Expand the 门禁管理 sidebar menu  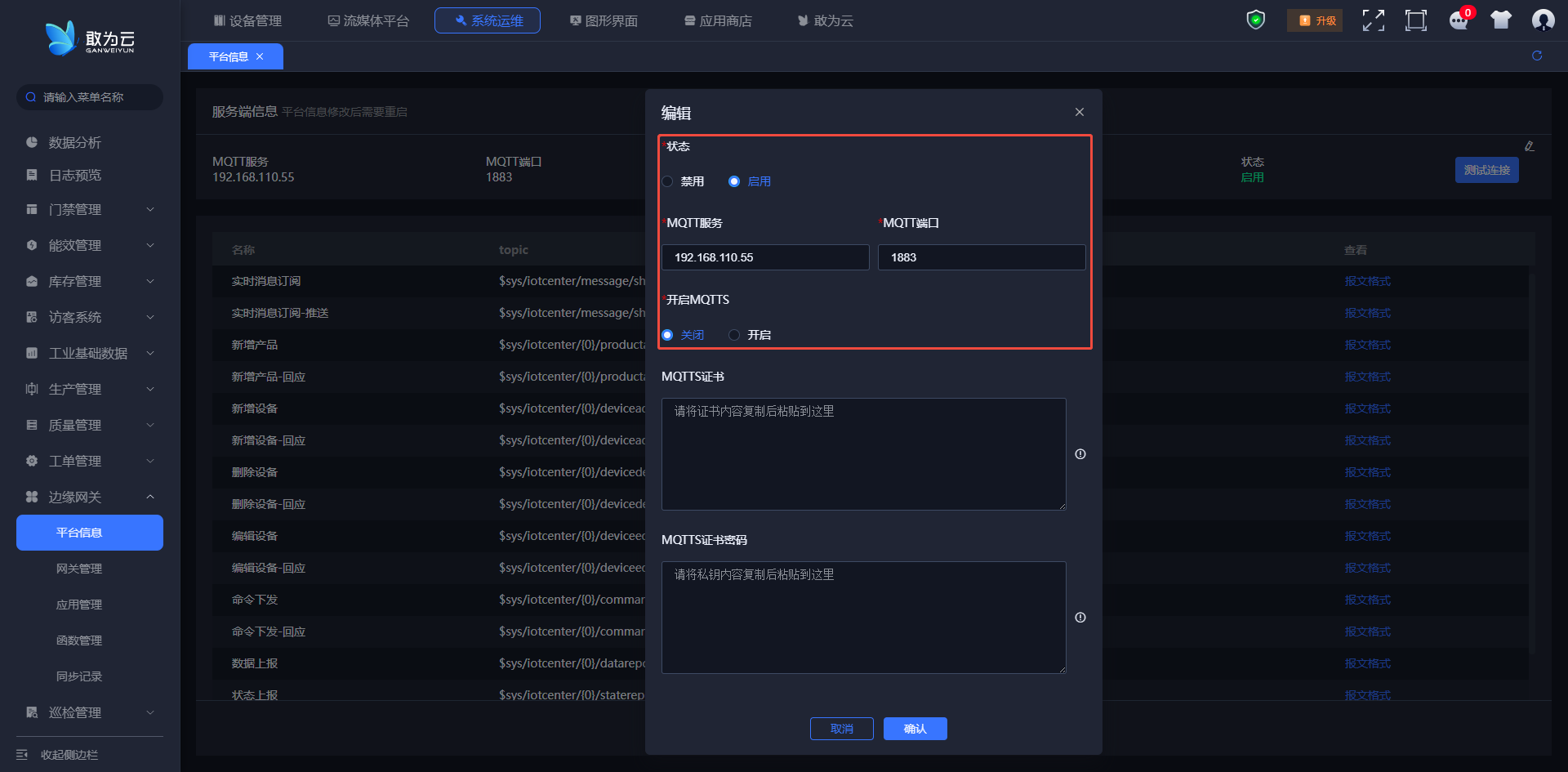tap(90, 210)
